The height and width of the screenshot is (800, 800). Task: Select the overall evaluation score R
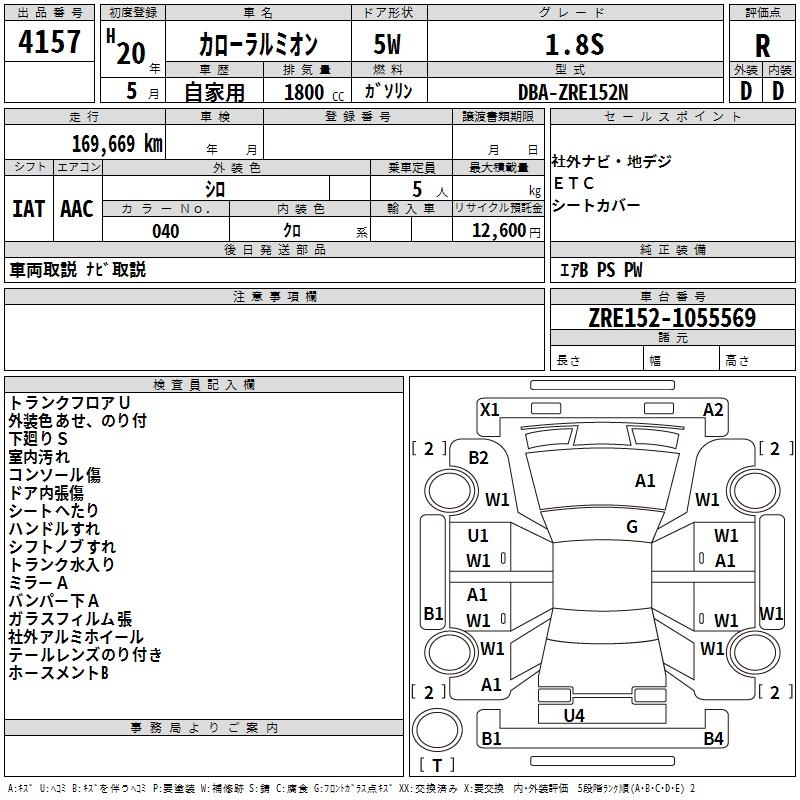coord(762,46)
